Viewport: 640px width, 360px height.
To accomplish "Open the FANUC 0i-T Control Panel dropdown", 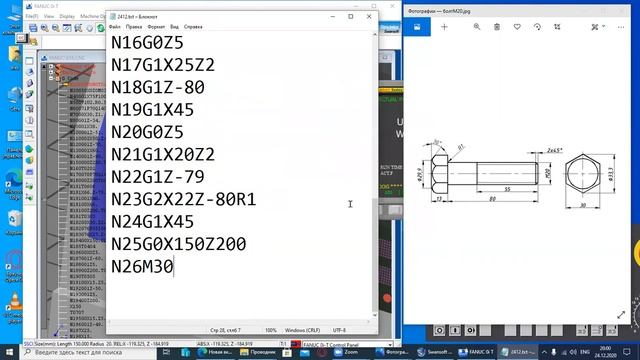I will [390, 344].
